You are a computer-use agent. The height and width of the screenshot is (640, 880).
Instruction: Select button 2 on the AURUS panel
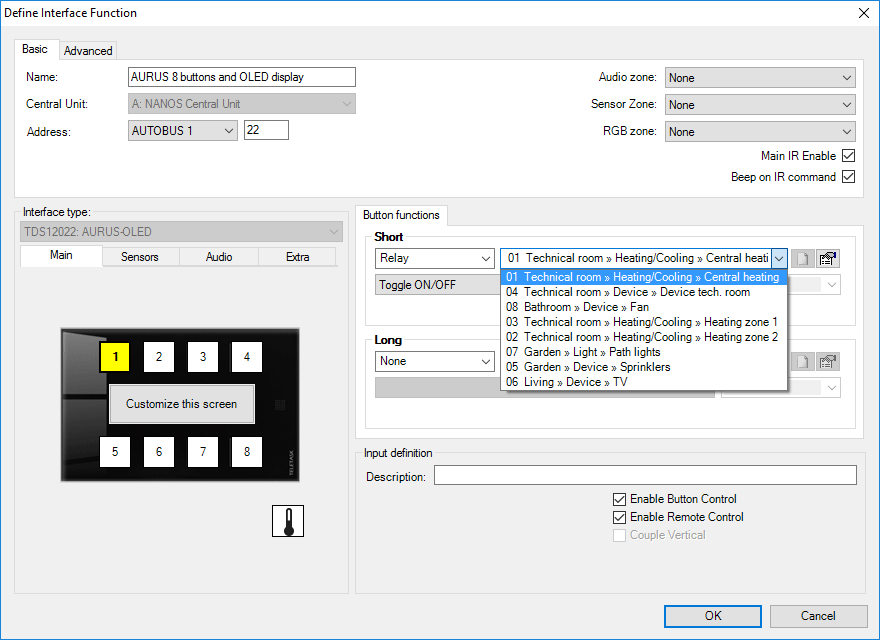tap(159, 356)
